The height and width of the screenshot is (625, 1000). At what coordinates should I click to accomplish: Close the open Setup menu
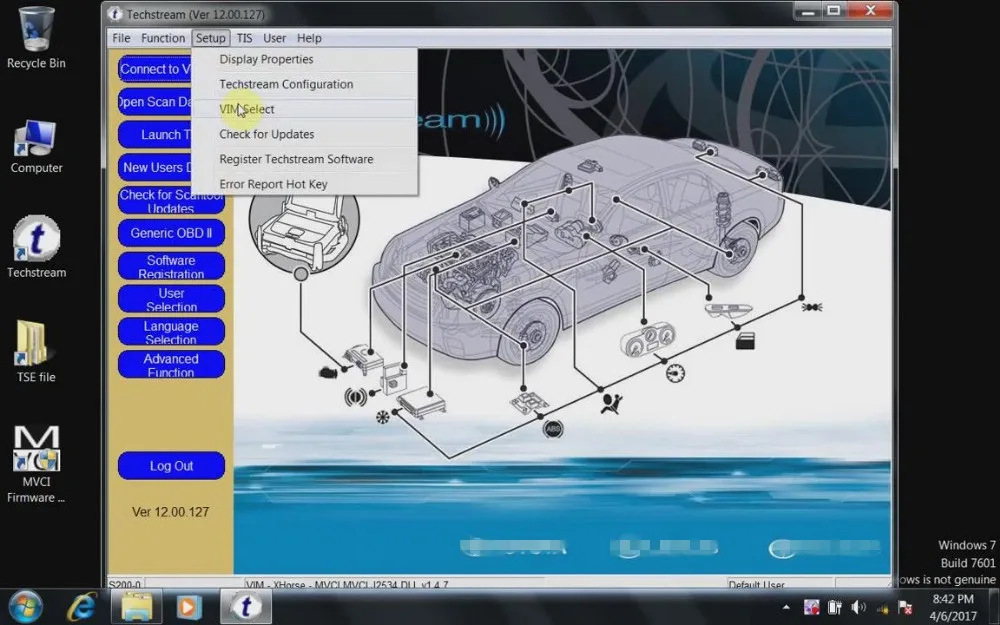[x=210, y=38]
